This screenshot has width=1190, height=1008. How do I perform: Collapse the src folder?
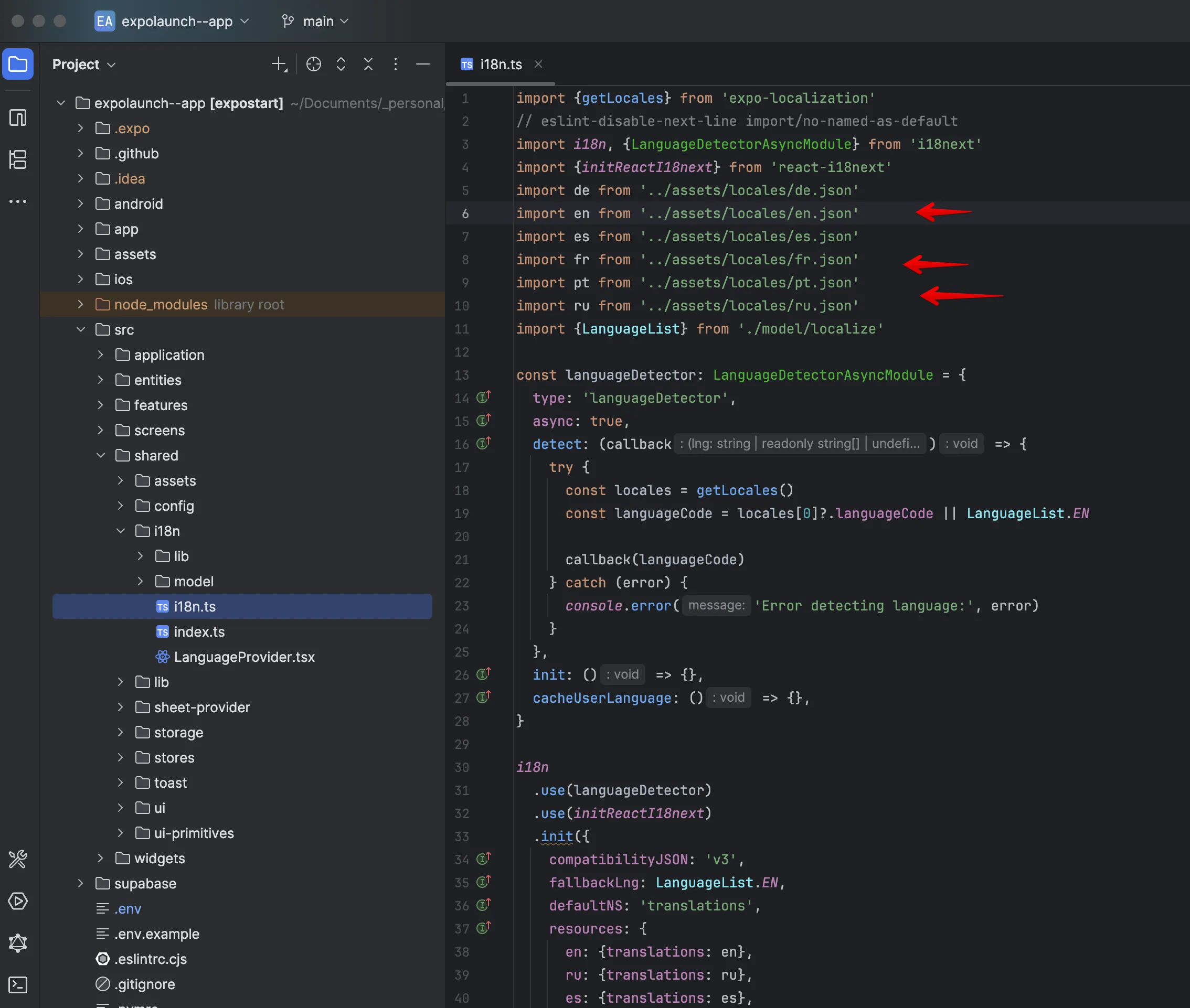coord(81,329)
